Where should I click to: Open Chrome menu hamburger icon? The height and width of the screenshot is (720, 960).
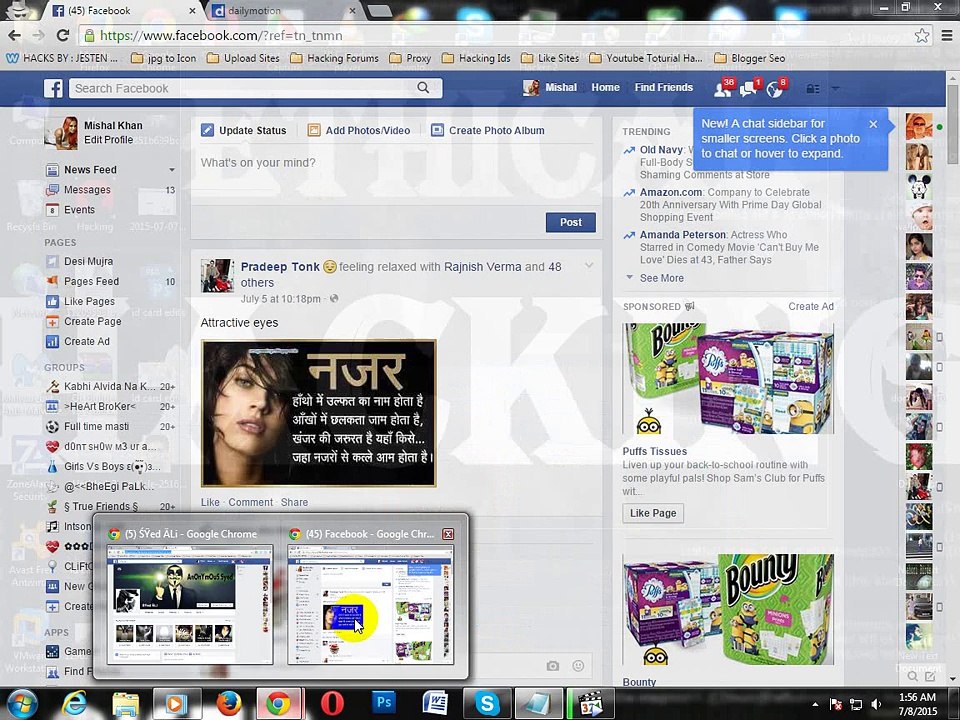pyautogui.click(x=947, y=36)
